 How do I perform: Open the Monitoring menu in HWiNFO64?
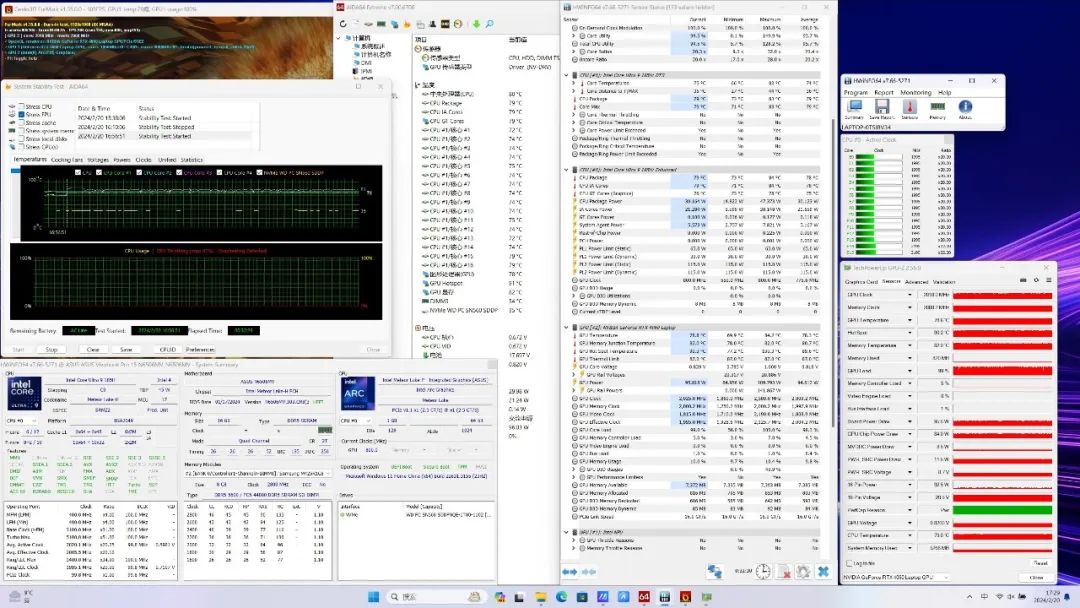(x=915, y=92)
